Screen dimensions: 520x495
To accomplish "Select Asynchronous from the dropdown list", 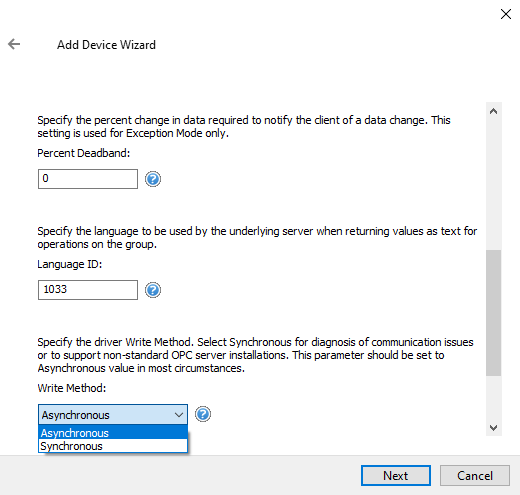I will pyautogui.click(x=113, y=433).
